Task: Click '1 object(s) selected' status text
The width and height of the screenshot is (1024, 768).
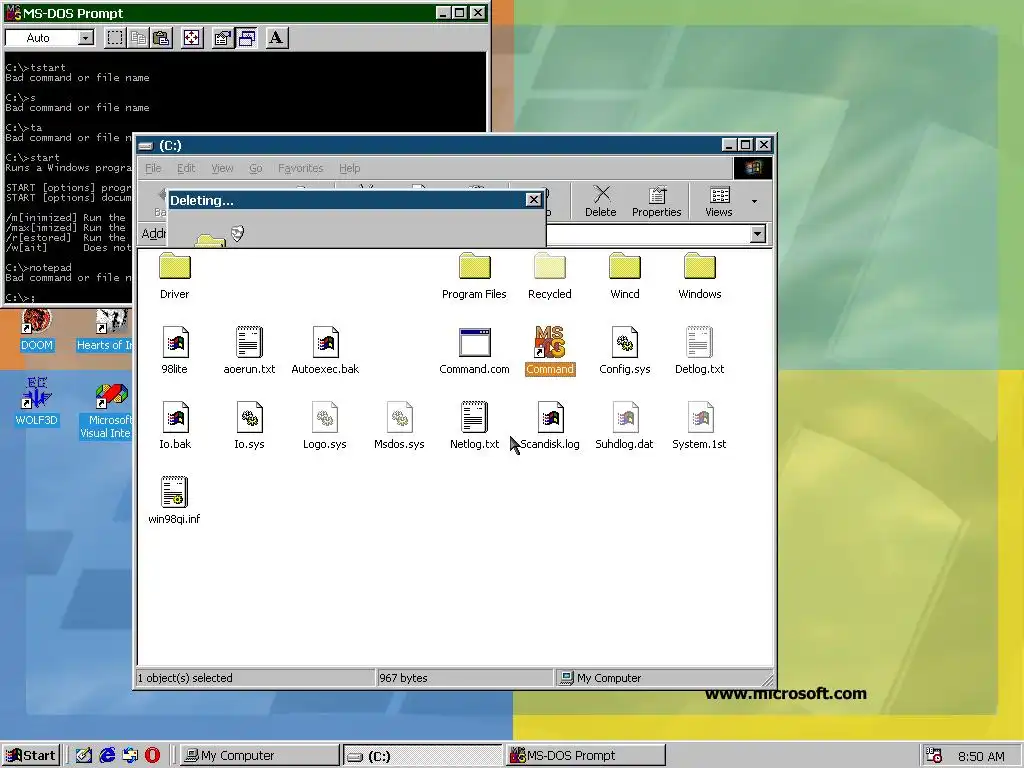Action: (185, 678)
